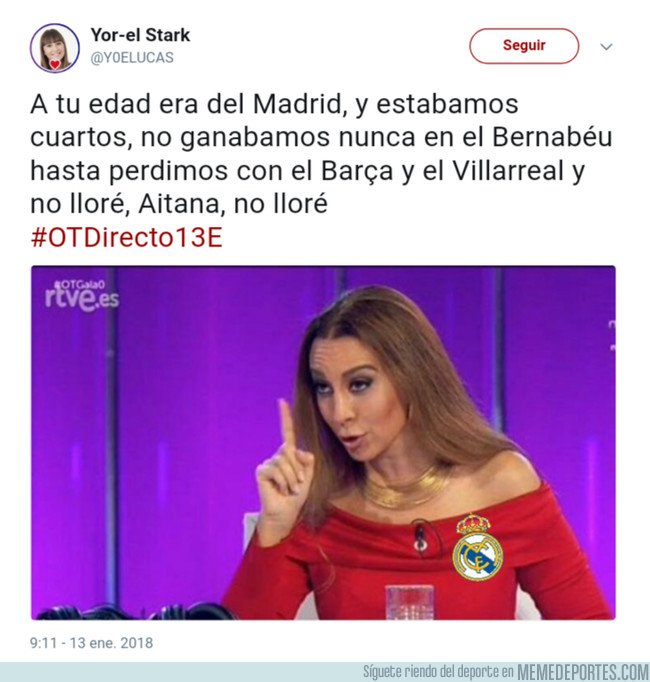This screenshot has width=650, height=682.
Task: Click the word Bernabéu in the tweet
Action: [x=552, y=137]
